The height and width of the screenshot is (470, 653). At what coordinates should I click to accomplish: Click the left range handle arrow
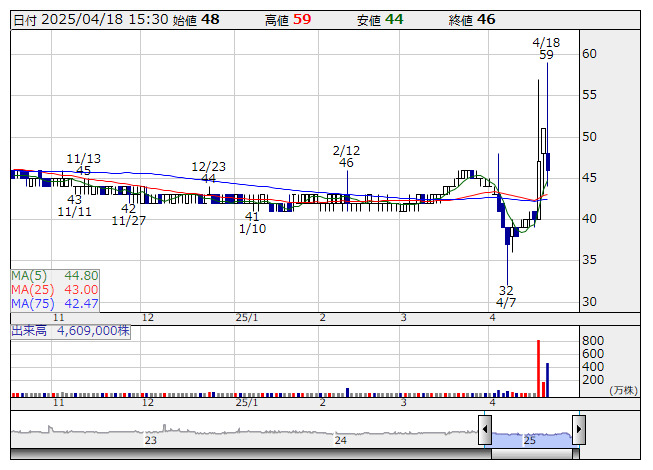tap(485, 429)
